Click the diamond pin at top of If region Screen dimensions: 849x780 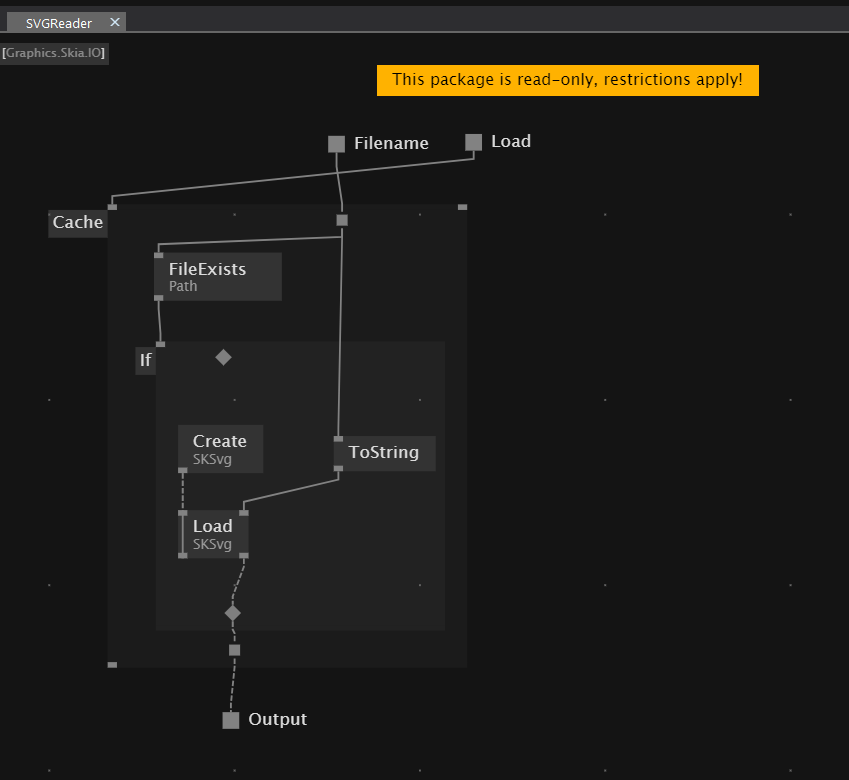point(224,357)
